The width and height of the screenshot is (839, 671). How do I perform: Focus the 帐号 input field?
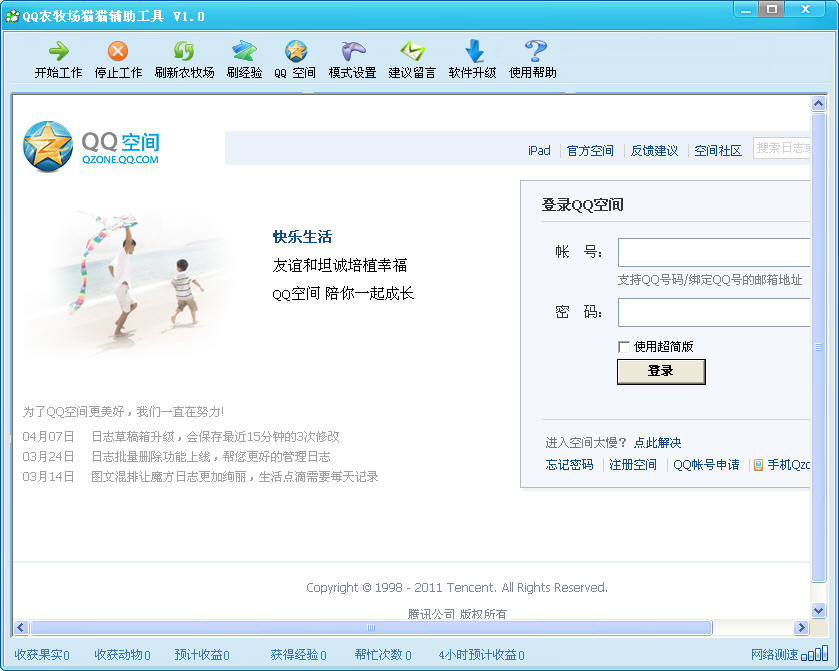714,253
